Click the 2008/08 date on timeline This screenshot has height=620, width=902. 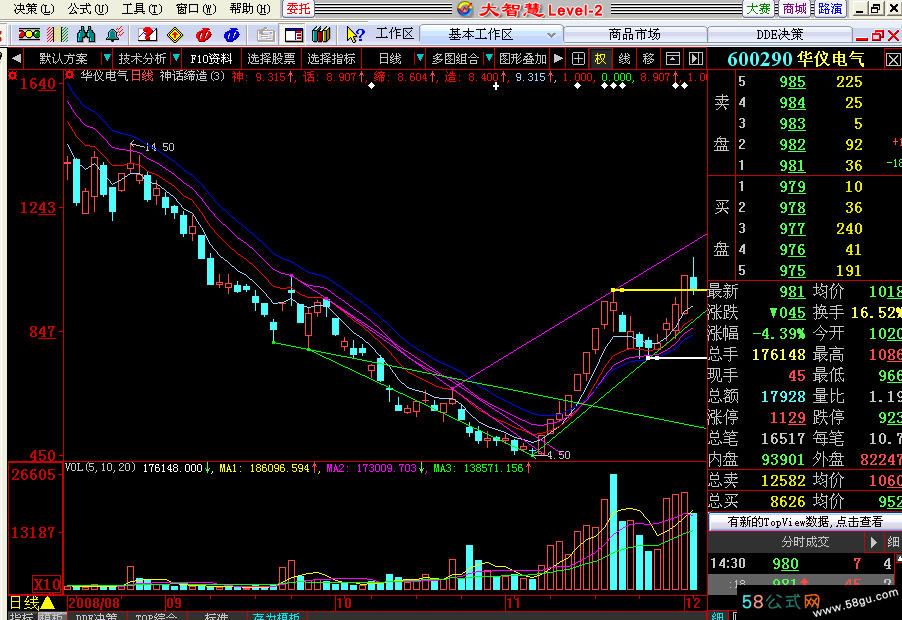(93, 603)
